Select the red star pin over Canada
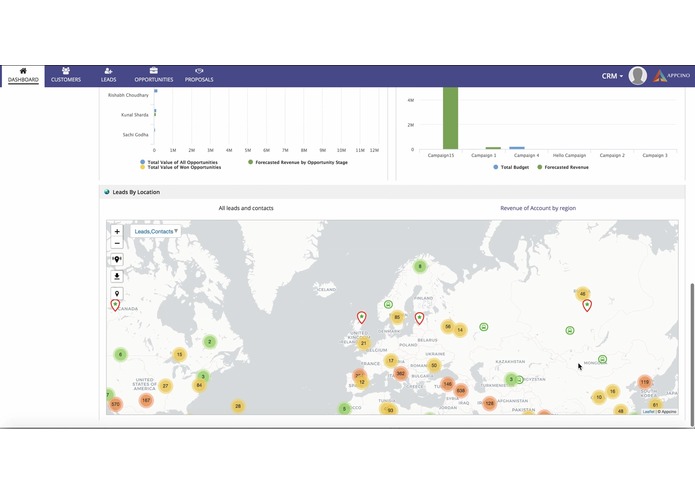Viewport: 695px width, 494px height. 115,305
